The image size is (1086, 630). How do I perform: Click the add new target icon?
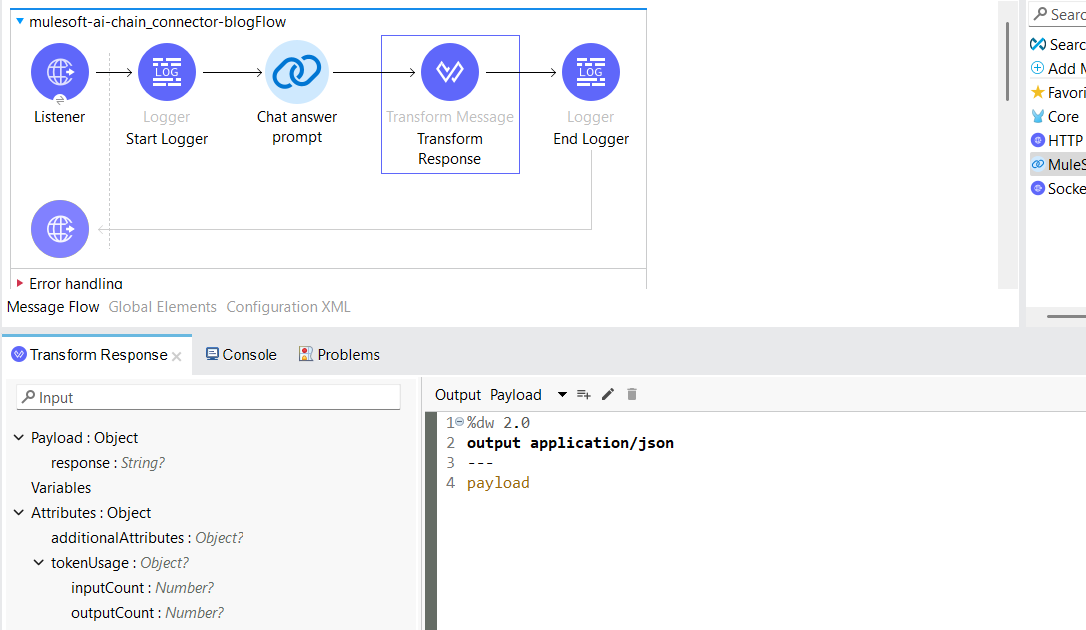point(584,395)
